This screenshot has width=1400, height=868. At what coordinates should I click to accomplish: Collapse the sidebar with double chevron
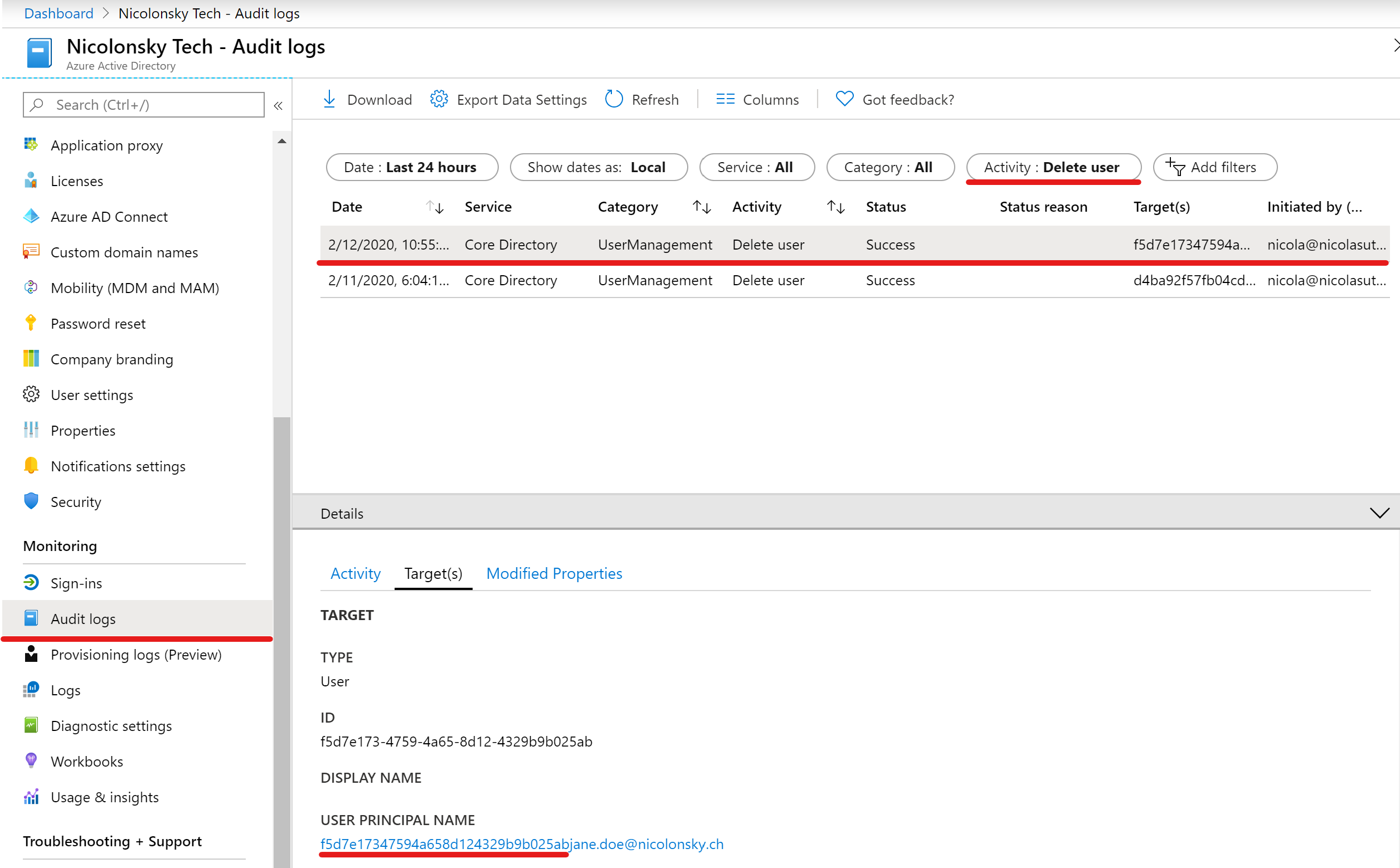coord(278,106)
